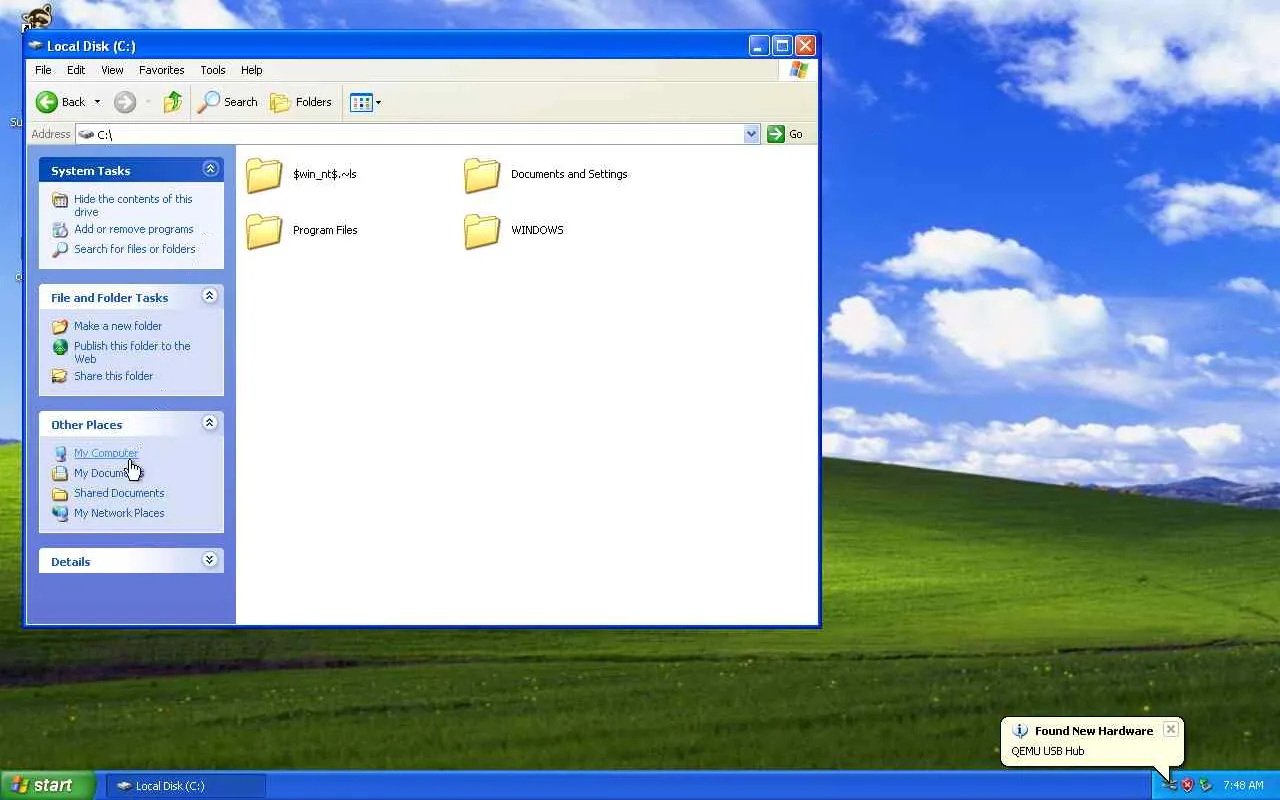Close the Found New Hardware balloon
Image resolution: width=1280 pixels, height=800 pixels.
click(x=1170, y=729)
